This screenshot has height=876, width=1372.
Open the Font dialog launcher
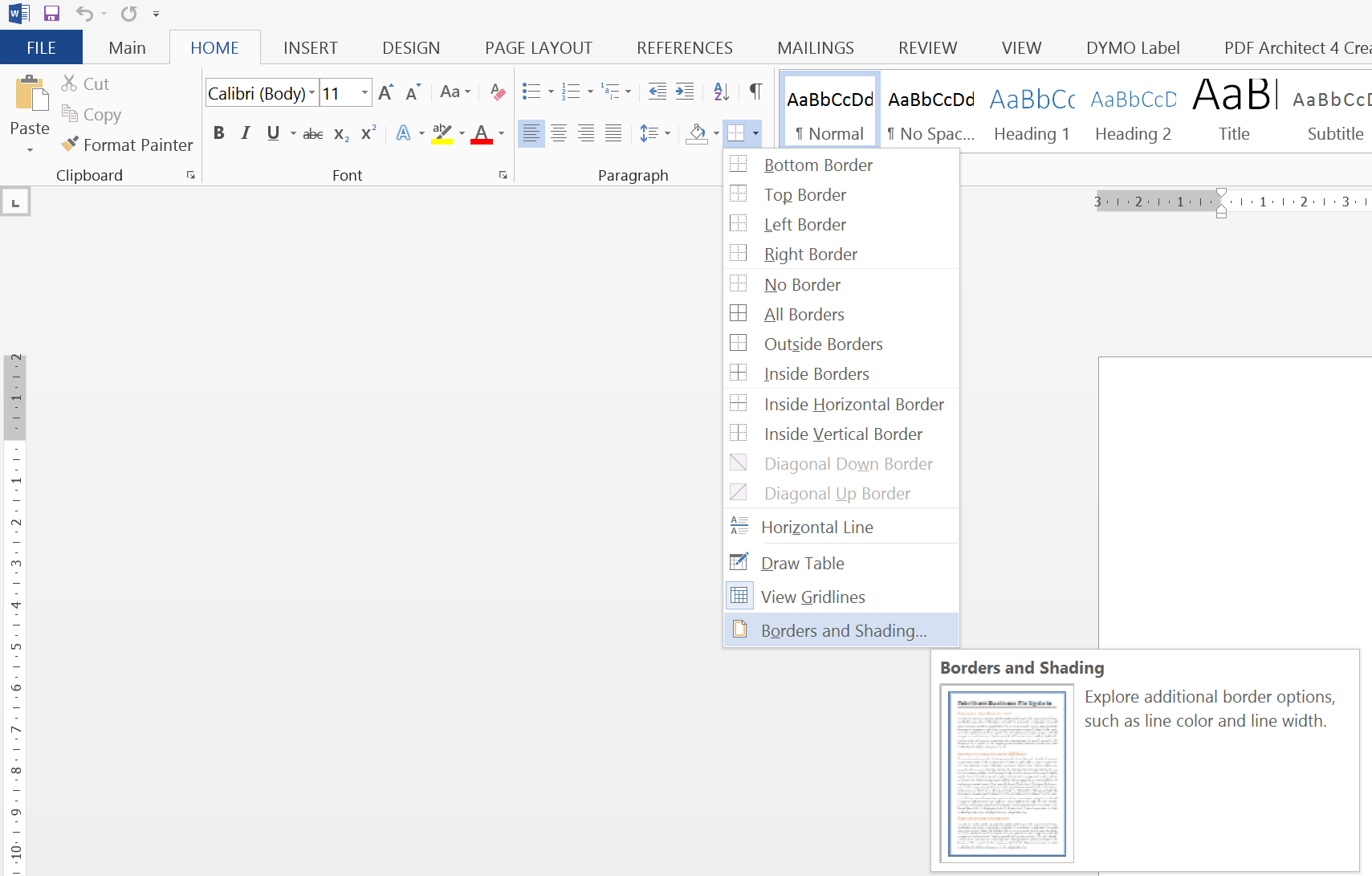tap(503, 175)
